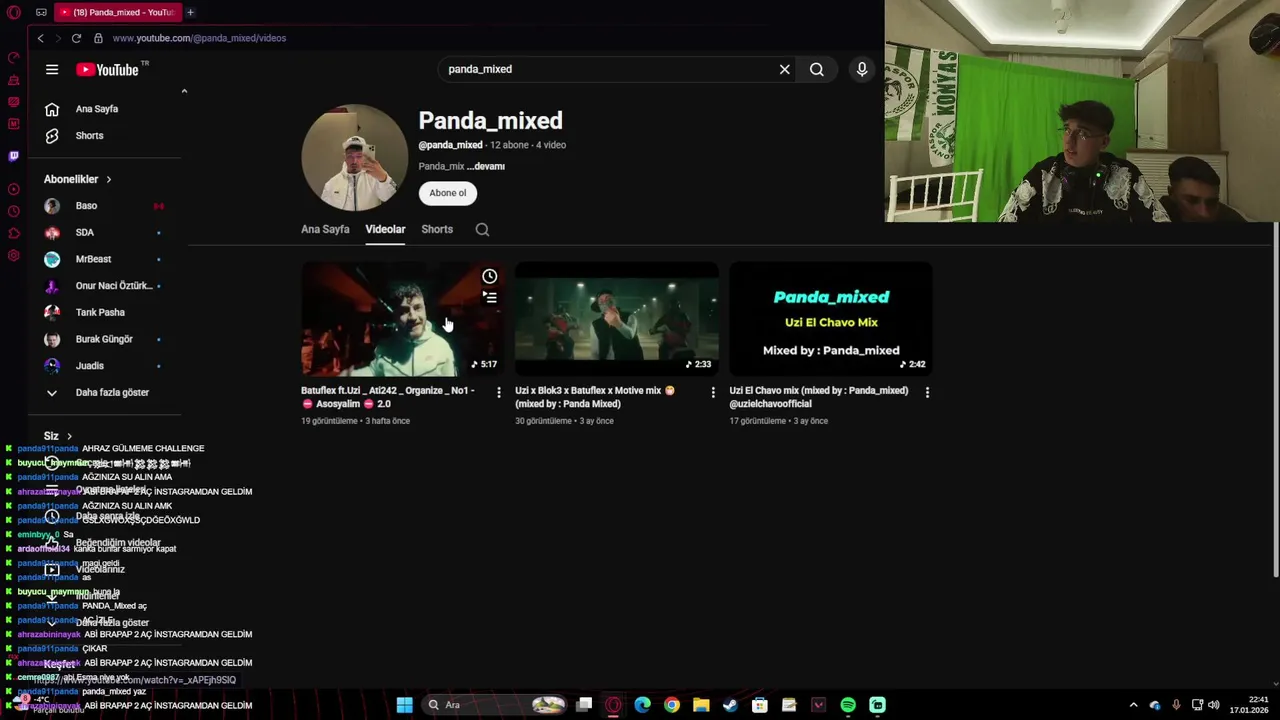Expand channel description via ...devamı
This screenshot has height=720, width=1280.
(x=486, y=167)
